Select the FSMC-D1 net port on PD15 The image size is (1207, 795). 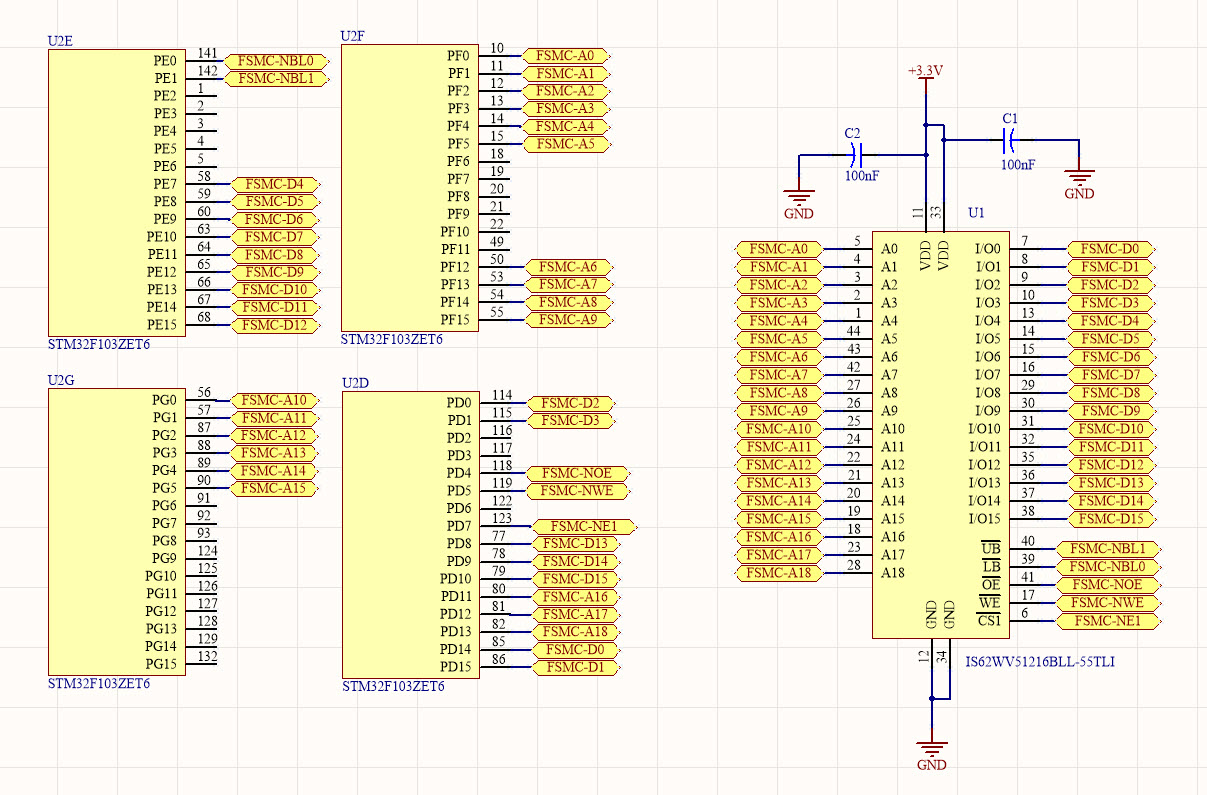[577, 667]
